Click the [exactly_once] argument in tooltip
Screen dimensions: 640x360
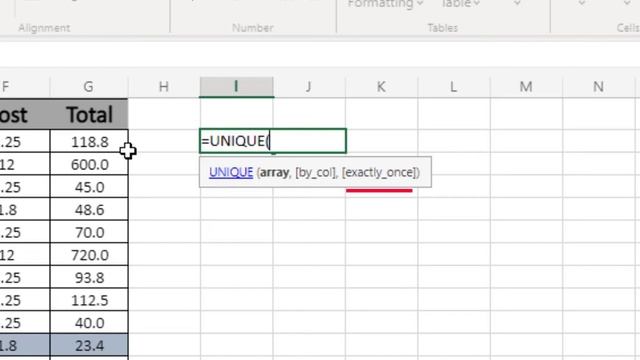pyautogui.click(x=380, y=172)
